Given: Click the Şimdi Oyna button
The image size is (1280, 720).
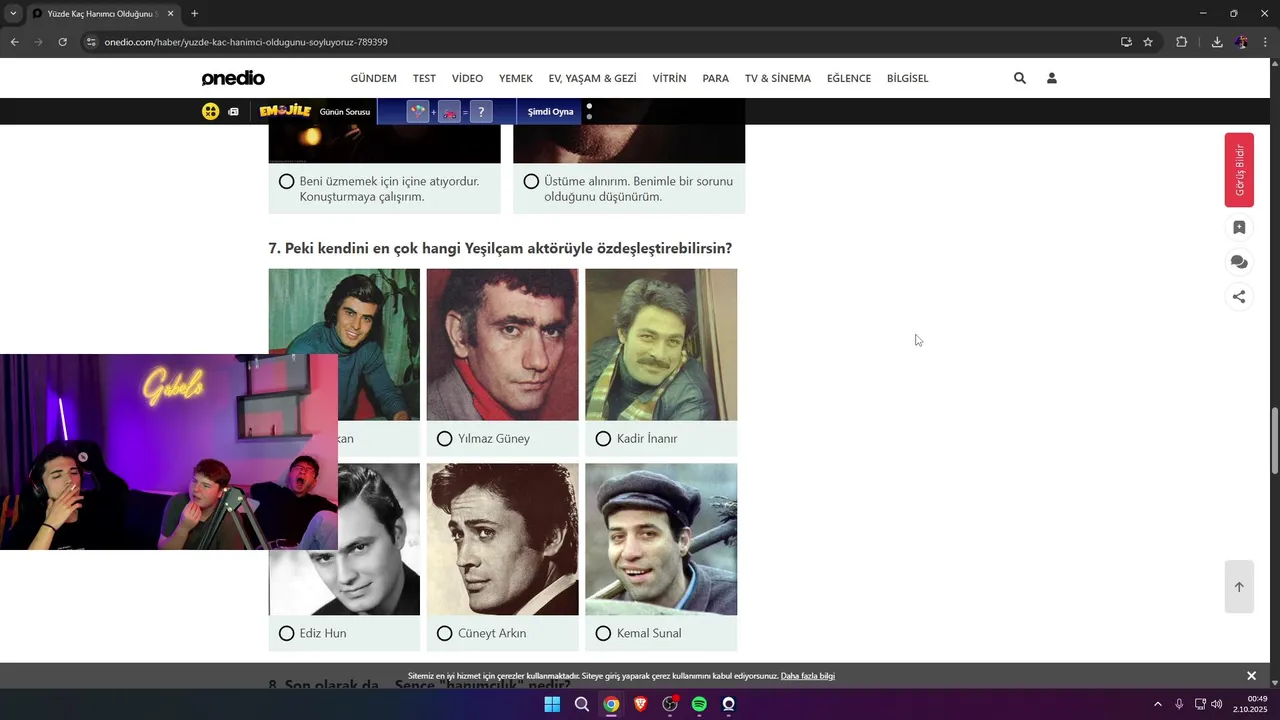Looking at the screenshot, I should click(x=550, y=112).
